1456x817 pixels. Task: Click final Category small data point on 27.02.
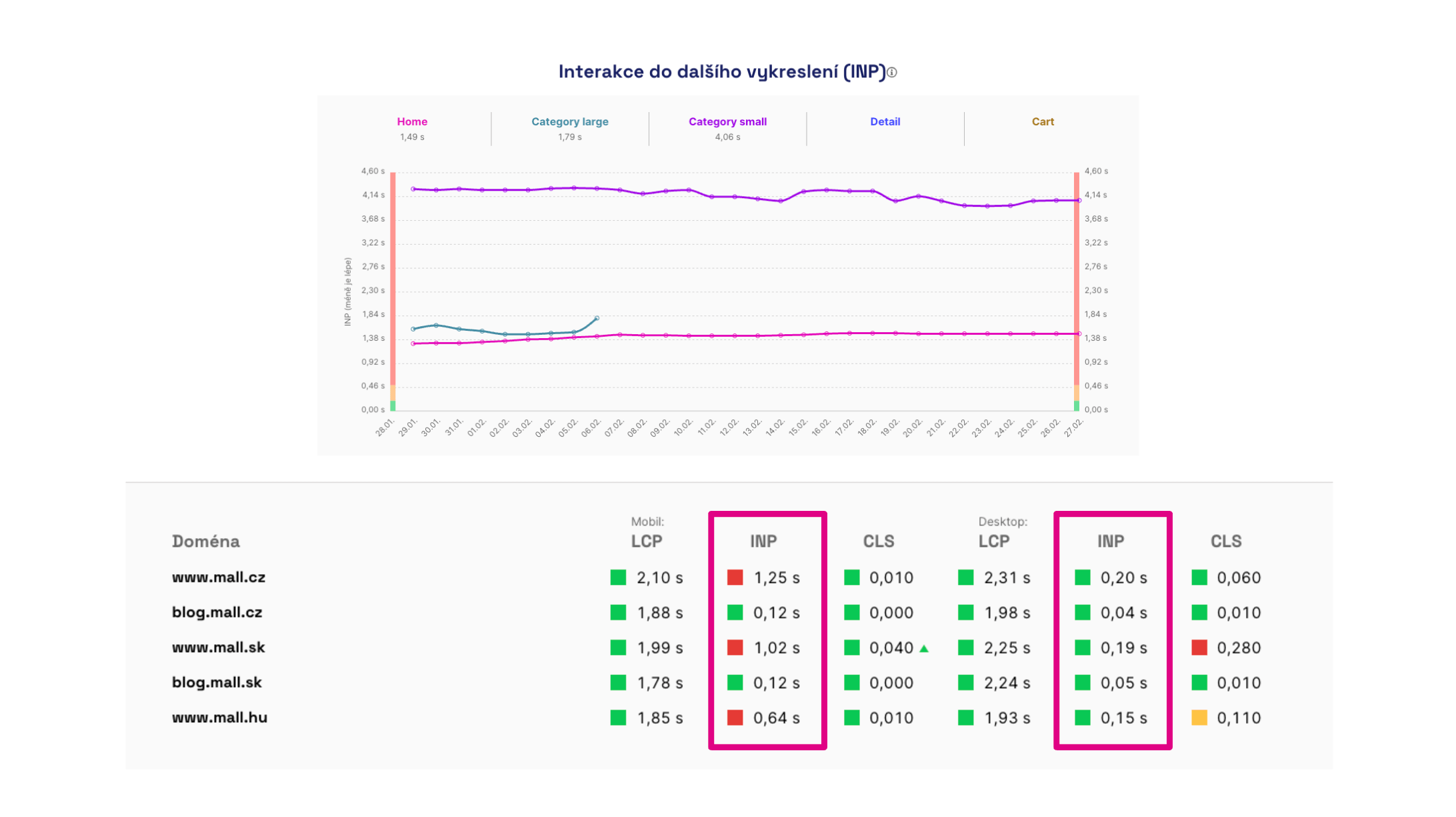tap(1079, 200)
